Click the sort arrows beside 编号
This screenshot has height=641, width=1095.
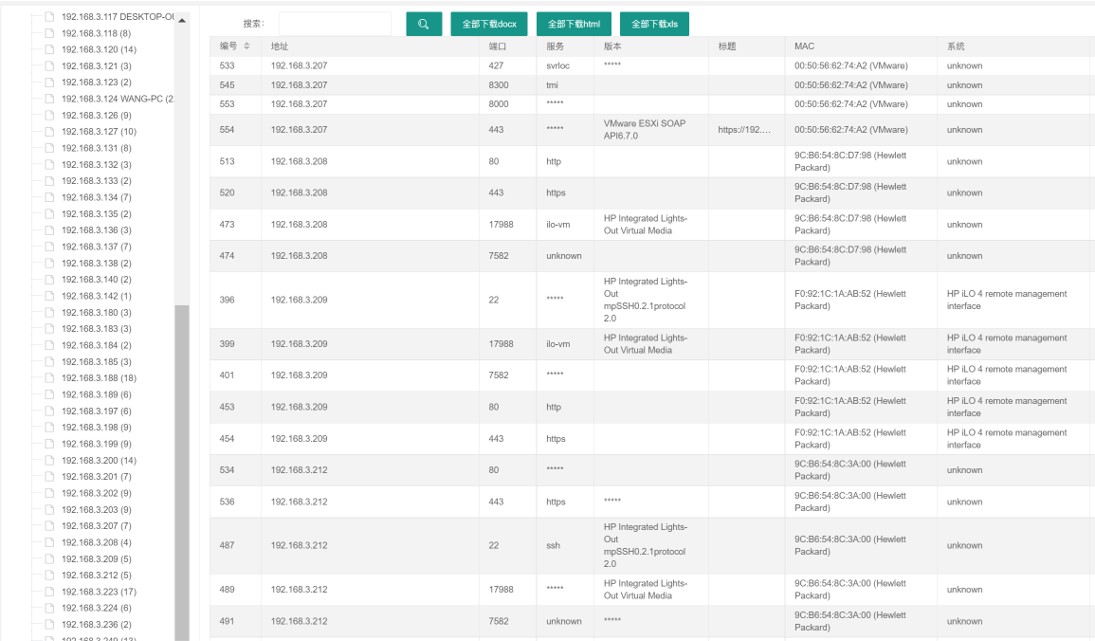click(247, 47)
